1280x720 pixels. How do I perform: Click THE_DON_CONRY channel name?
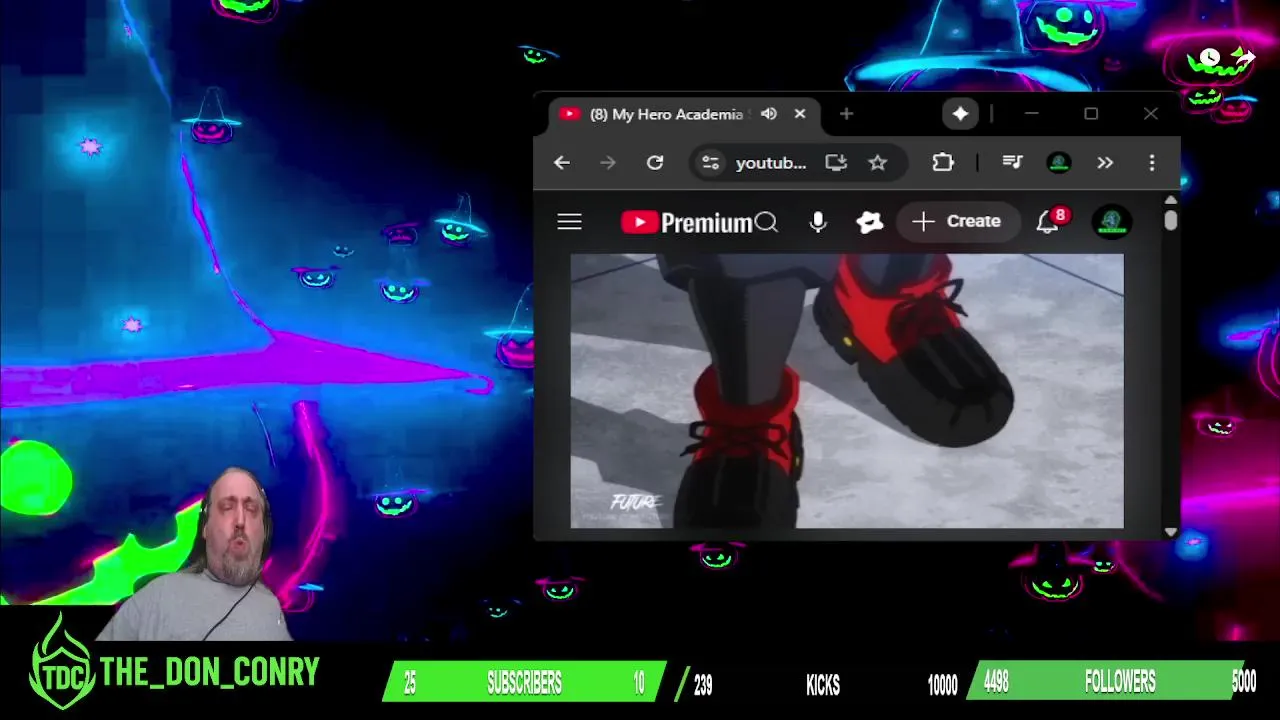(209, 672)
